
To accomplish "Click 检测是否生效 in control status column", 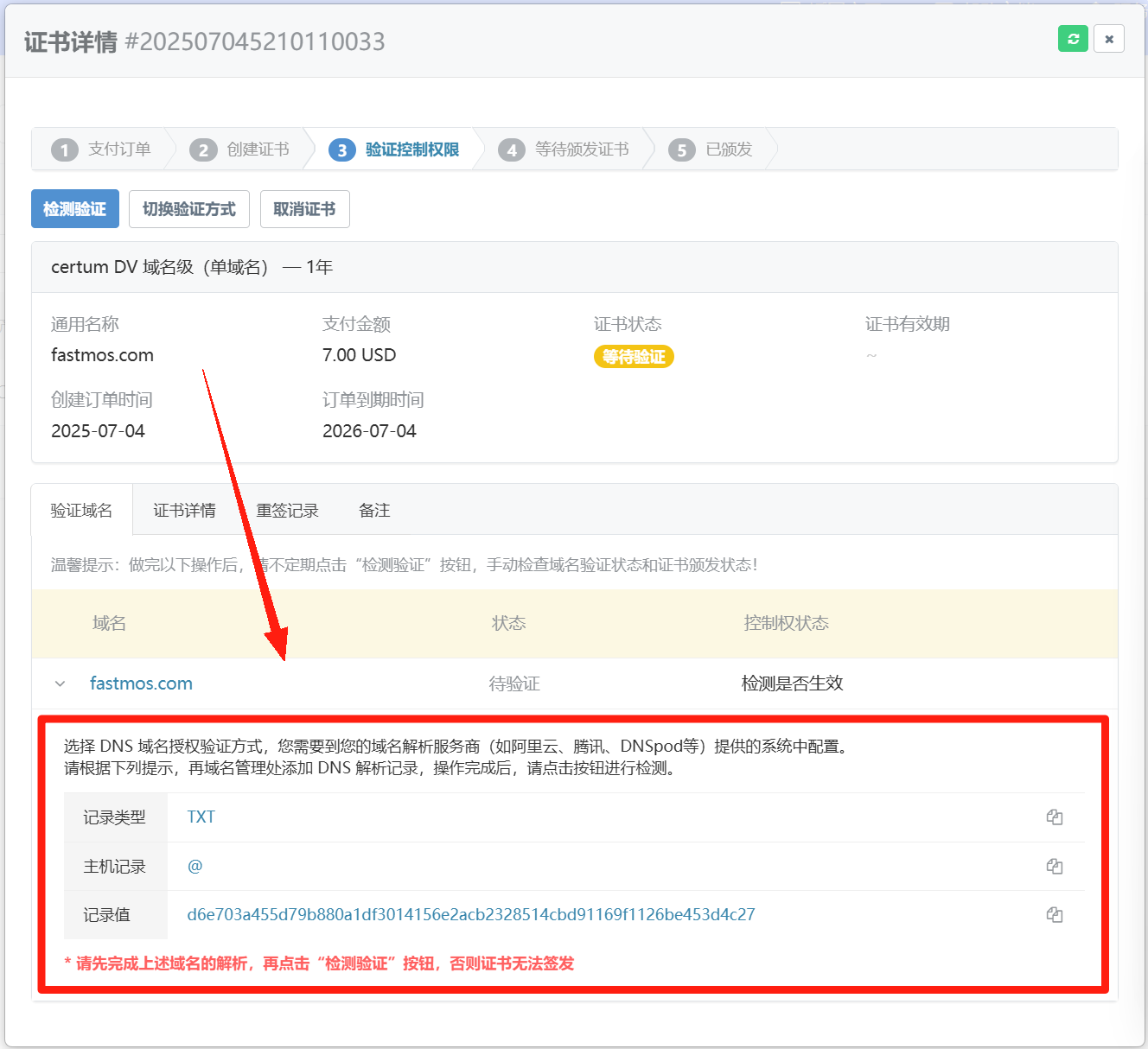I will 792,683.
